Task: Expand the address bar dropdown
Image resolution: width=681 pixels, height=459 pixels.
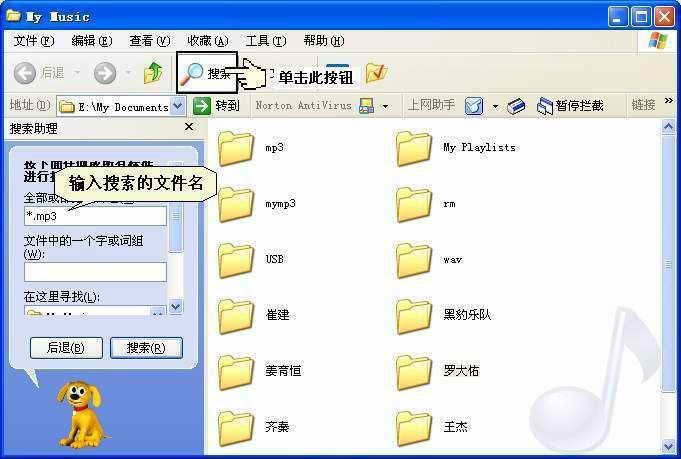Action: 178,105
